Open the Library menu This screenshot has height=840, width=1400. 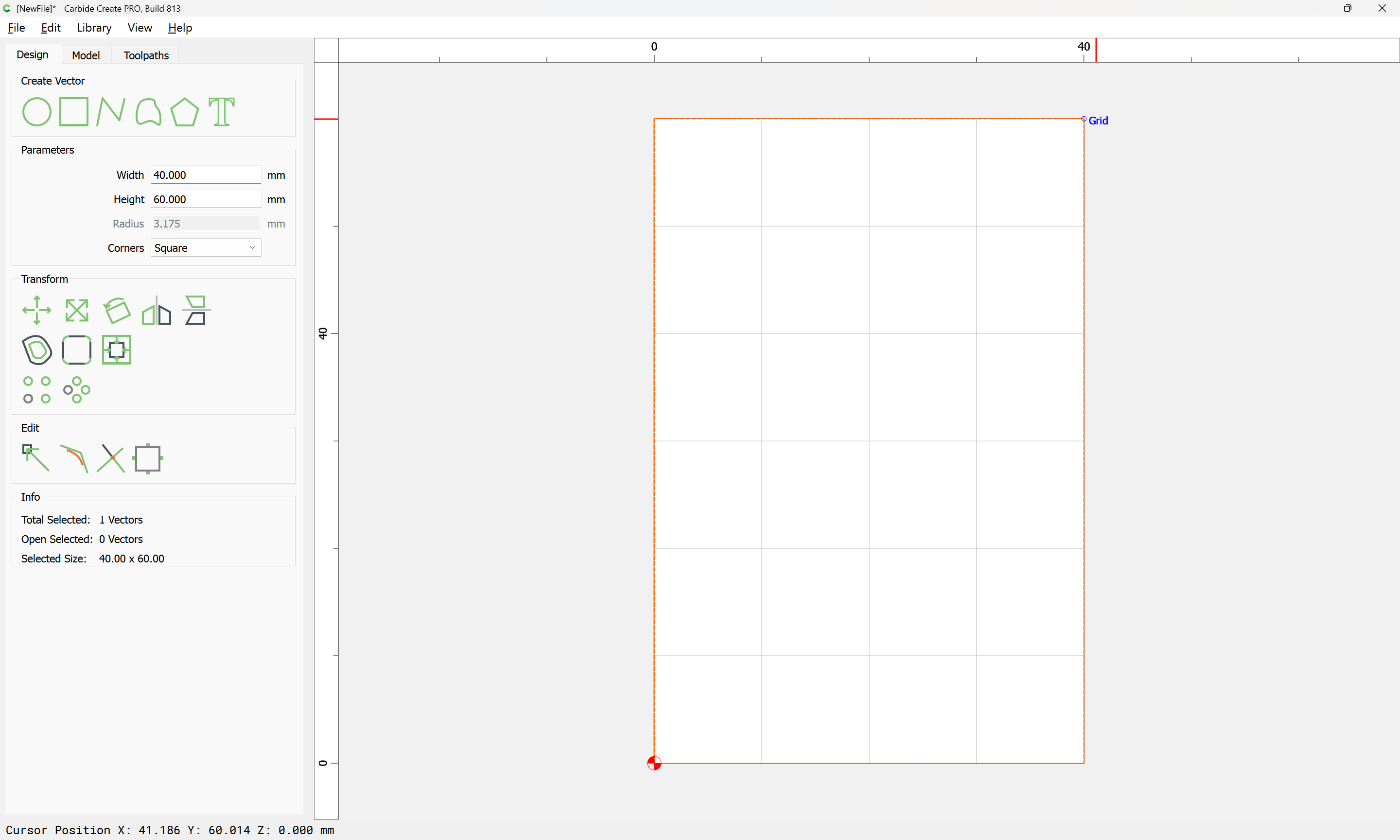(x=94, y=28)
